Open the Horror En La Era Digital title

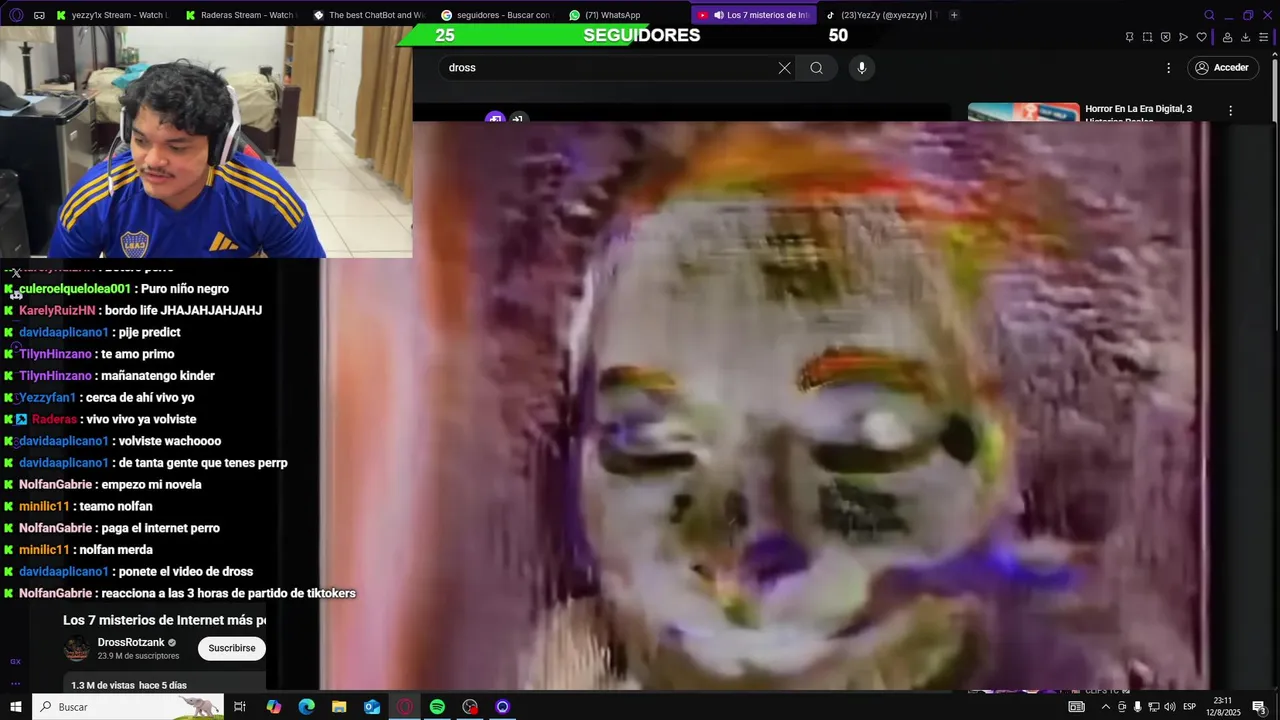pos(1138,113)
